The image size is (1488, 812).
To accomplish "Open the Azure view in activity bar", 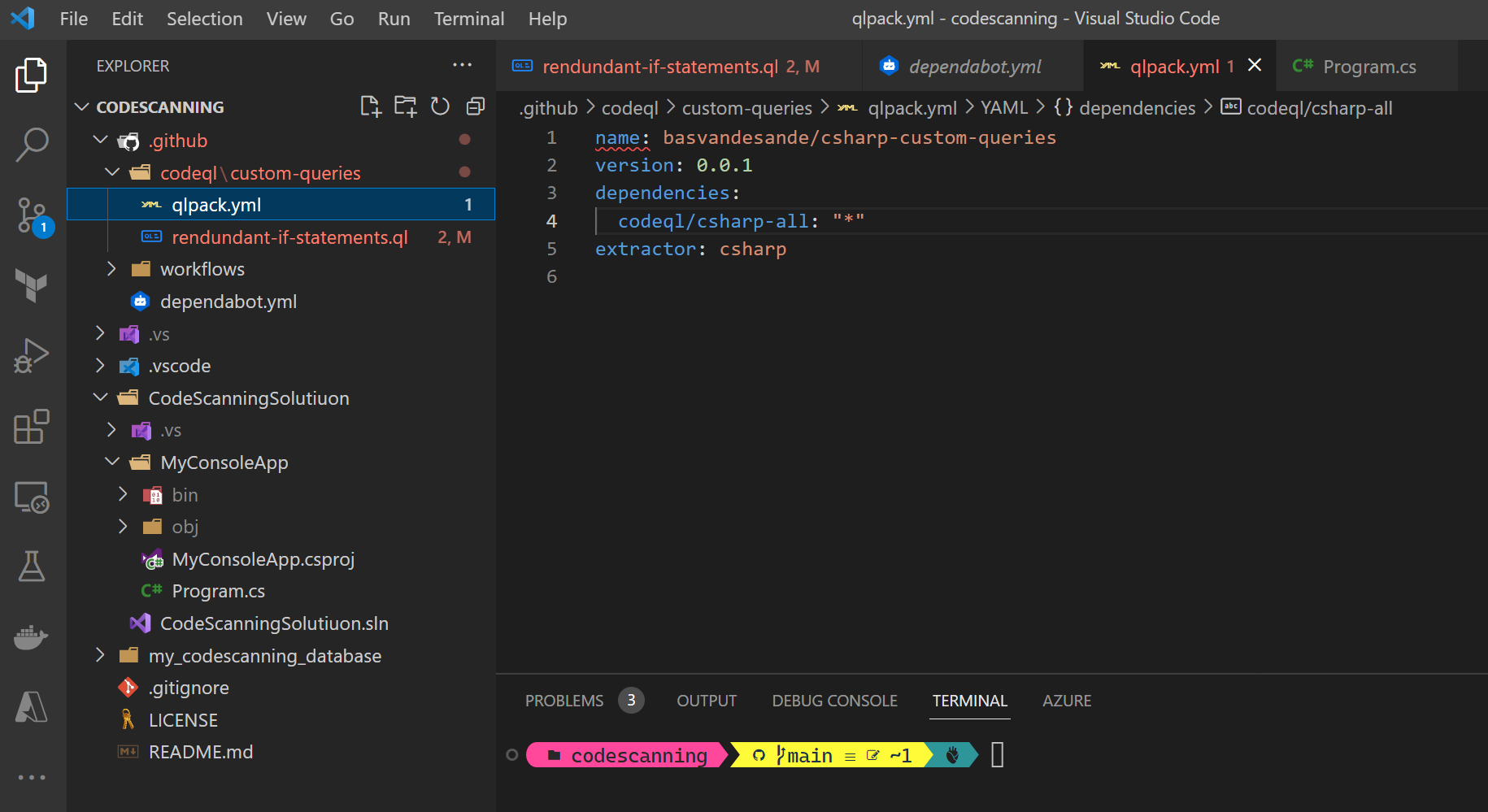I will (33, 707).
